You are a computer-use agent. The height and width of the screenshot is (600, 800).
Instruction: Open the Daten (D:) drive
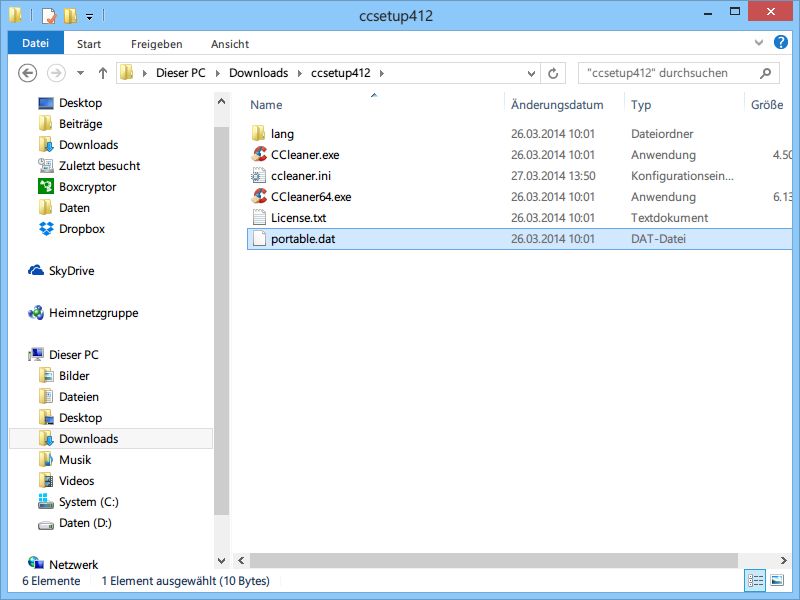[x=85, y=523]
